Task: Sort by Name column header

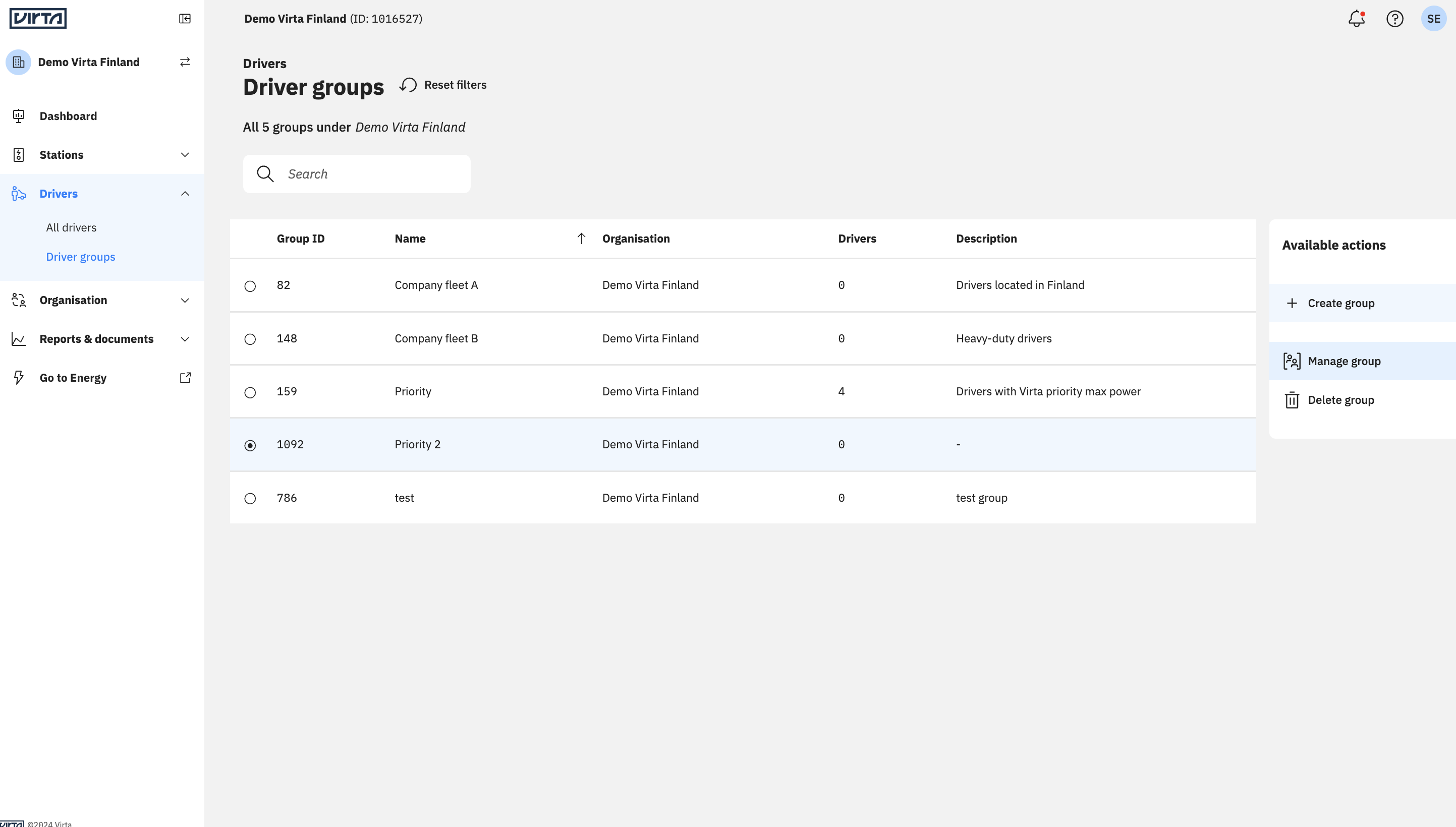Action: pos(410,239)
